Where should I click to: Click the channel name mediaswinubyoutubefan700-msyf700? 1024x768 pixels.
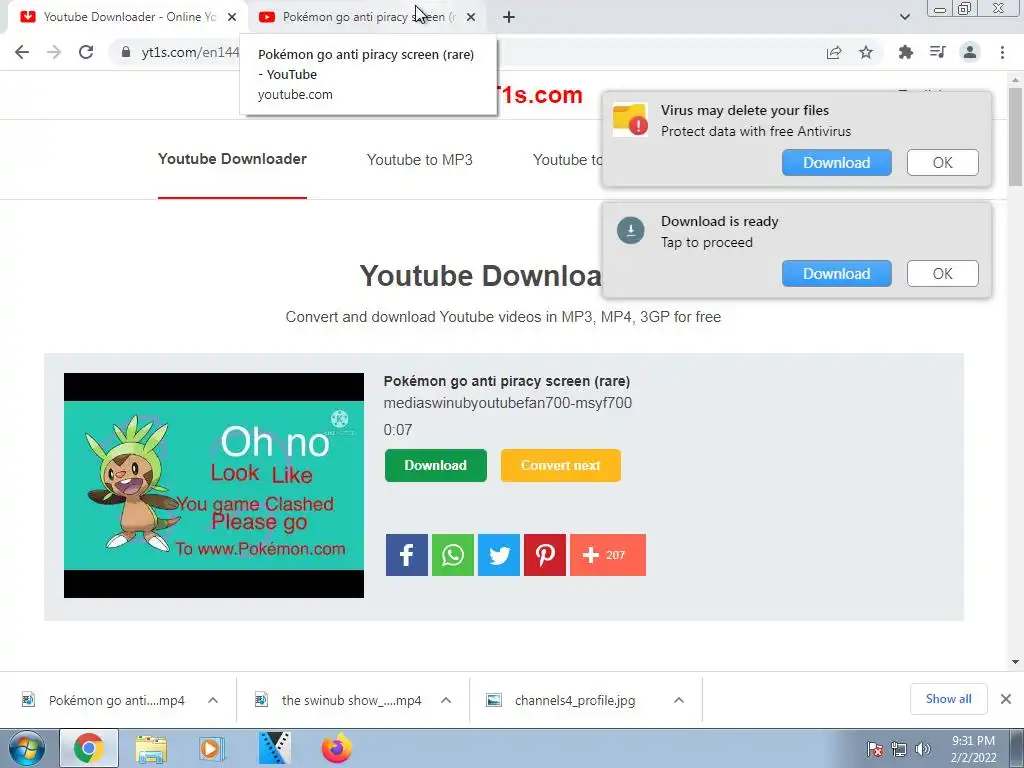[507, 403]
